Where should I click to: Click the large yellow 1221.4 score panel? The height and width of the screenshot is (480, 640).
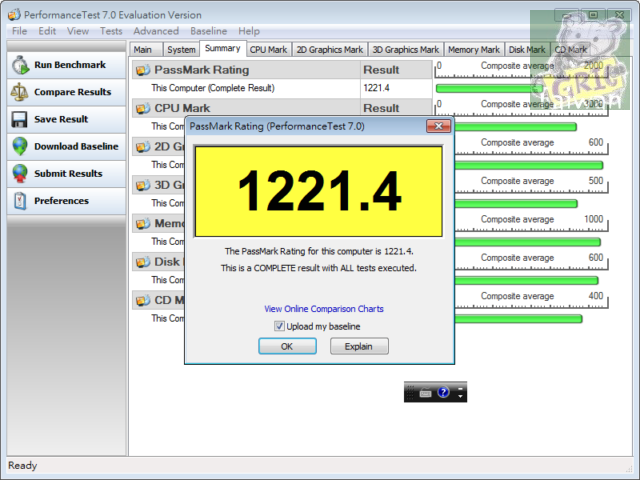pyautogui.click(x=319, y=191)
